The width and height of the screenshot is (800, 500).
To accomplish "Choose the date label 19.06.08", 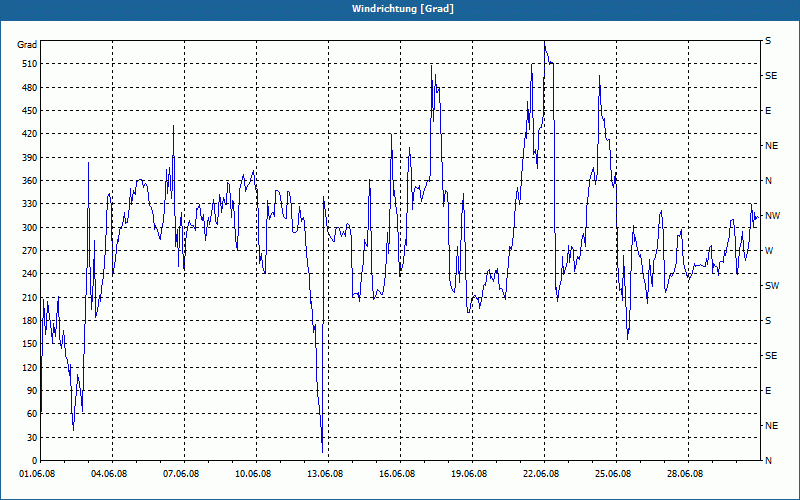I will click(x=469, y=474).
